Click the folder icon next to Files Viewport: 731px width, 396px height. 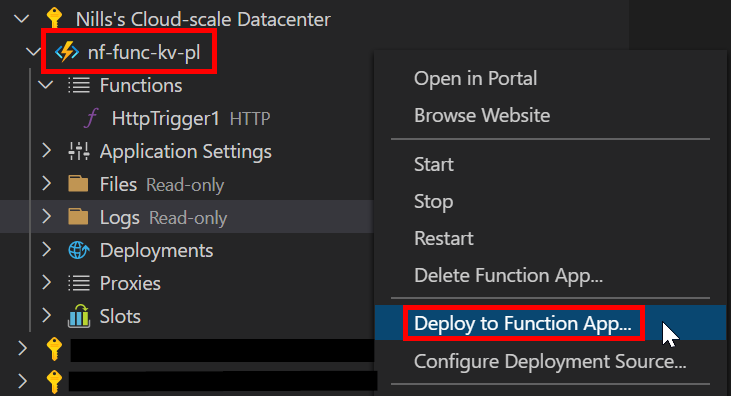pos(78,184)
